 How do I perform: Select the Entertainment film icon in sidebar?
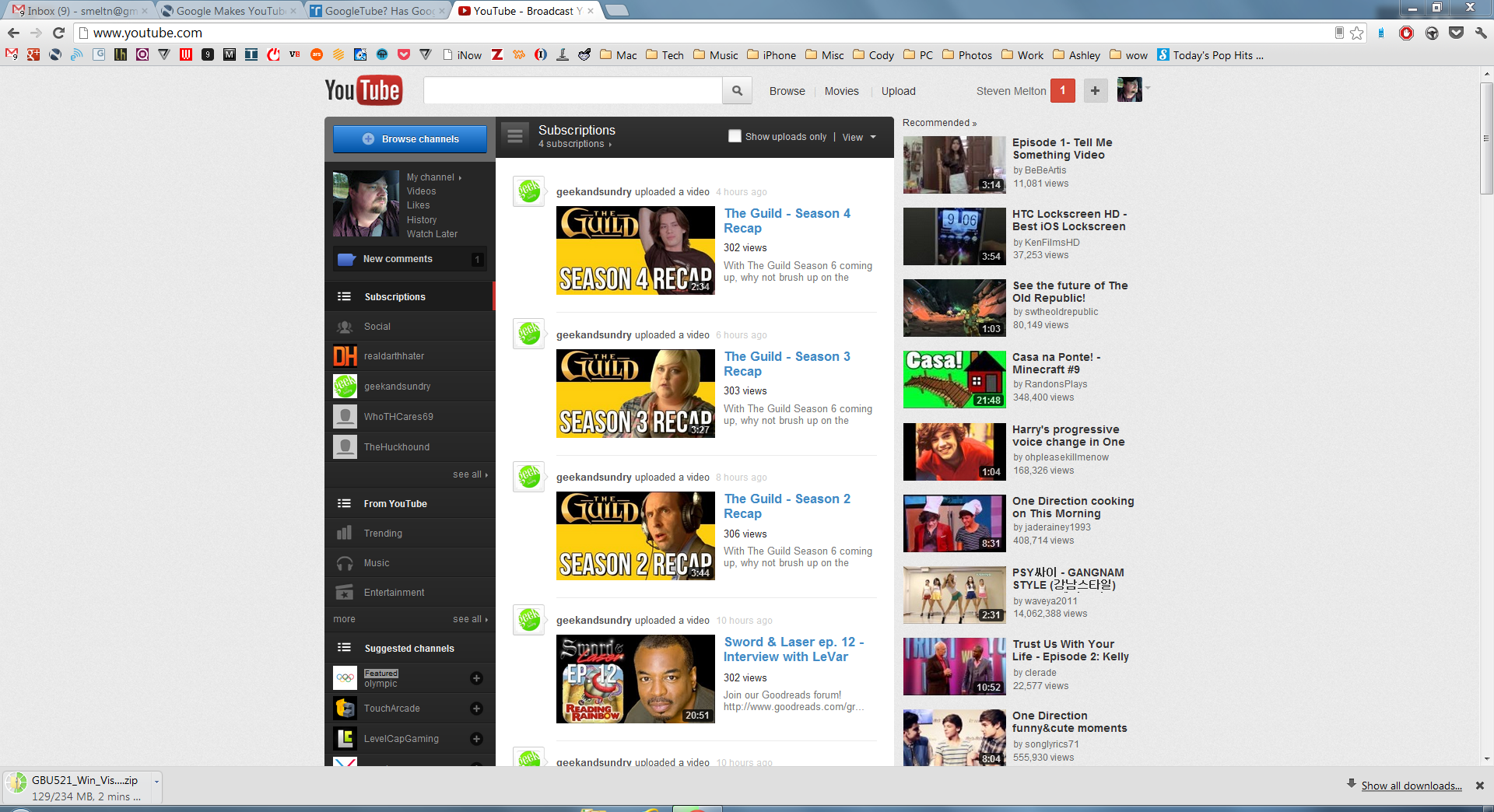coord(345,592)
